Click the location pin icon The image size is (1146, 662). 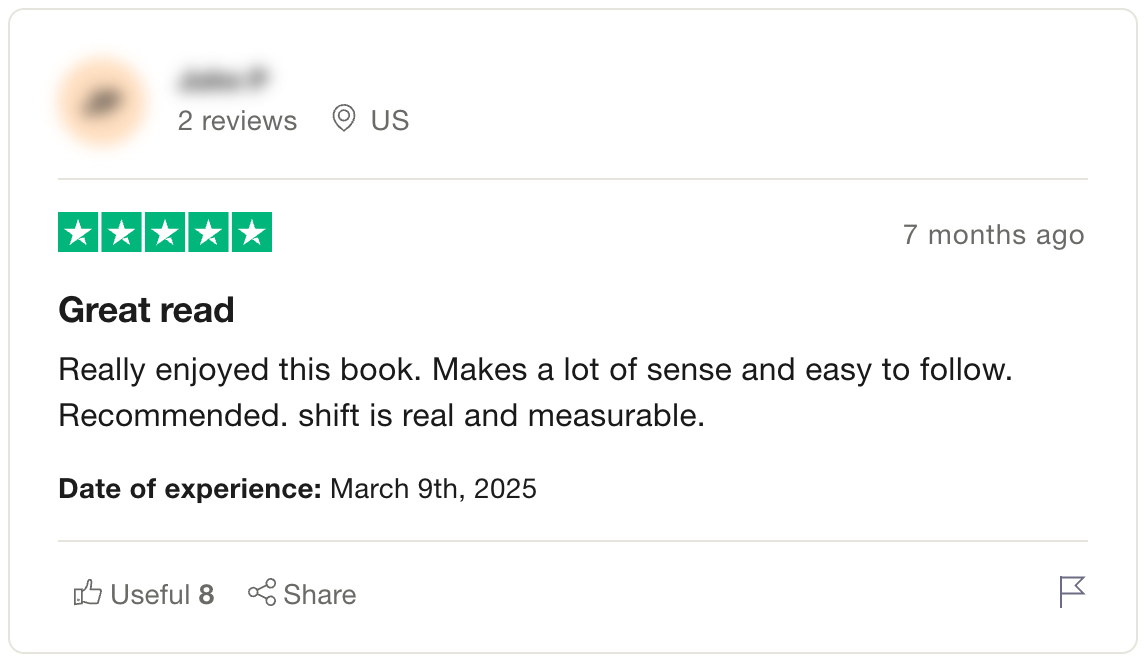(x=344, y=120)
